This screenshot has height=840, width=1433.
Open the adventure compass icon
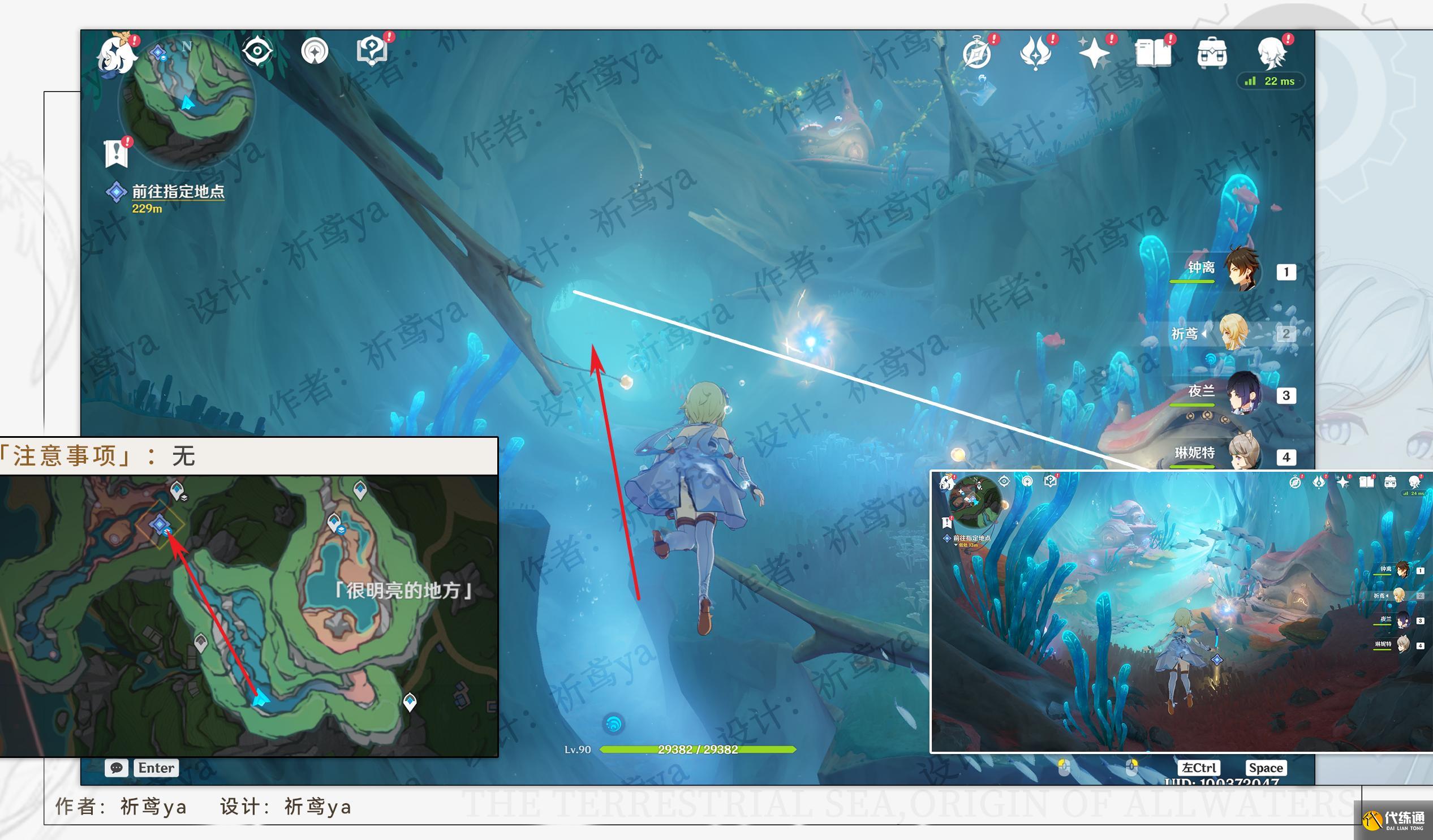coord(977,55)
